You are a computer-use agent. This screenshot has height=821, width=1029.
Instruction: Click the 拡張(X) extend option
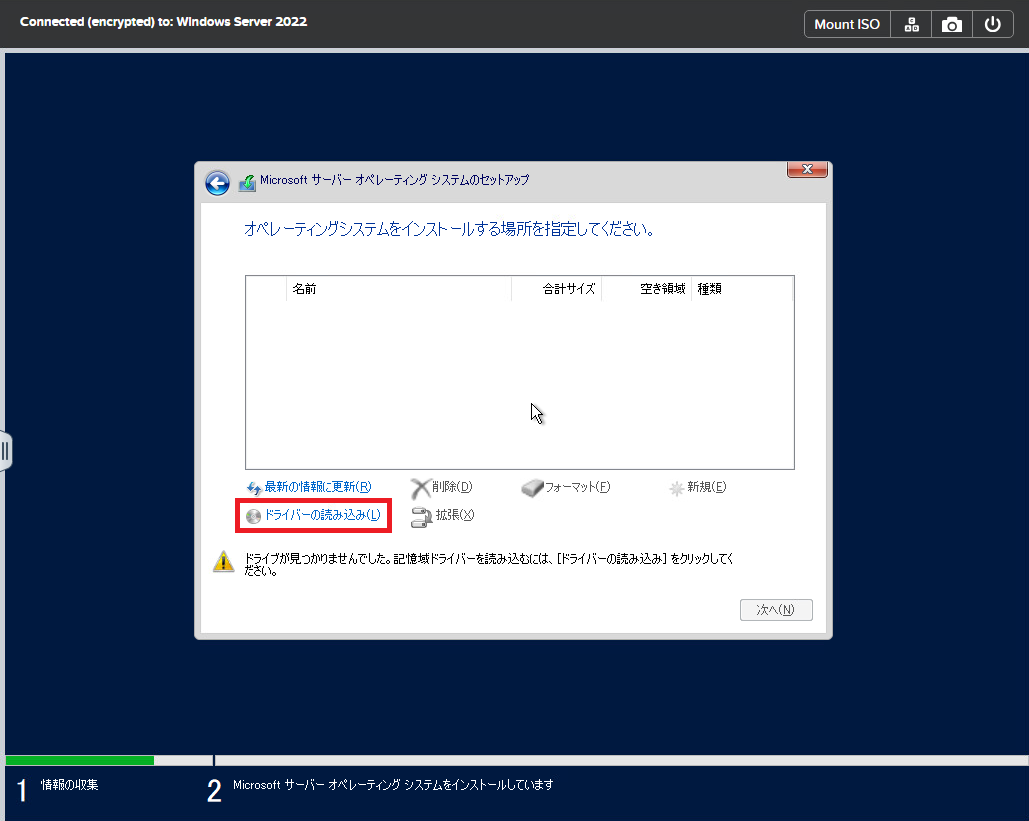tap(442, 516)
